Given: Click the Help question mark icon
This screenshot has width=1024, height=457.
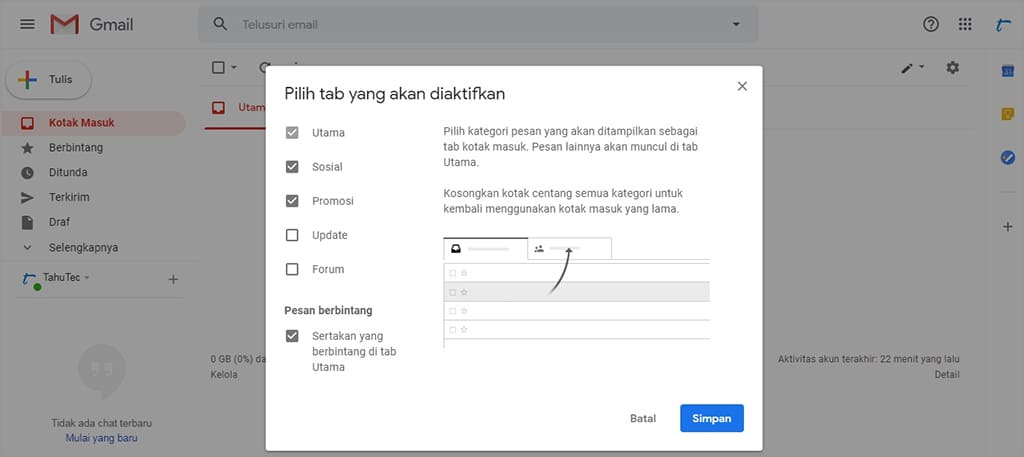Looking at the screenshot, I should 931,24.
